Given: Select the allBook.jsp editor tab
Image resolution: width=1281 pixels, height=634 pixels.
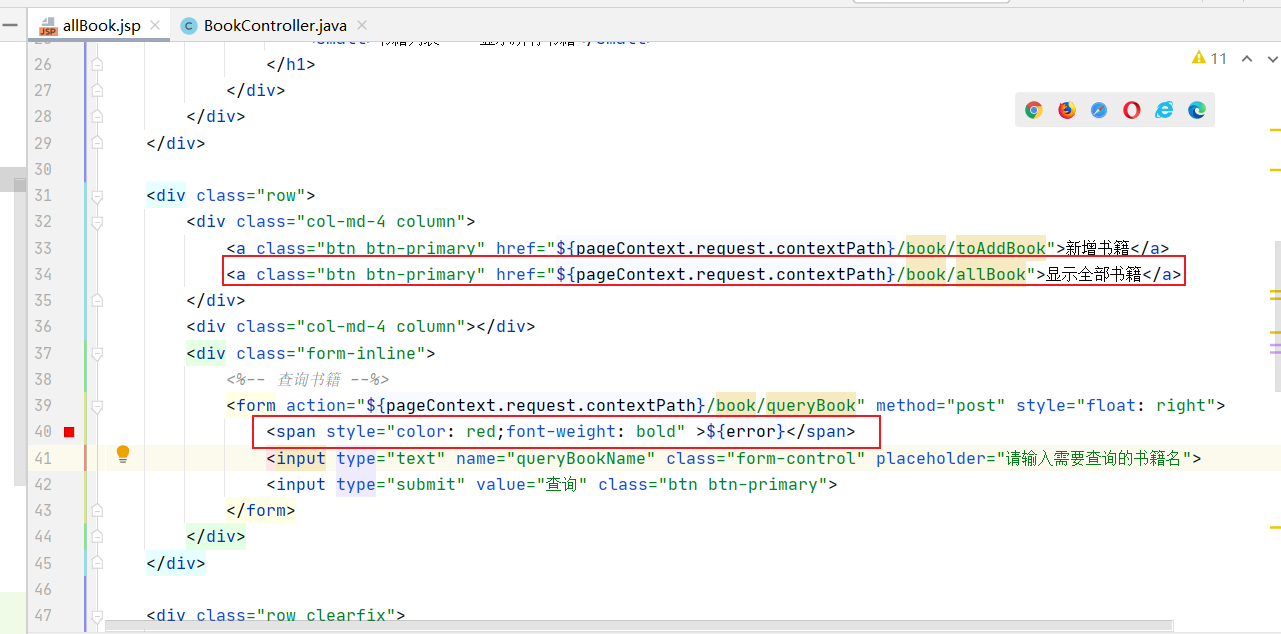Looking at the screenshot, I should [x=101, y=26].
